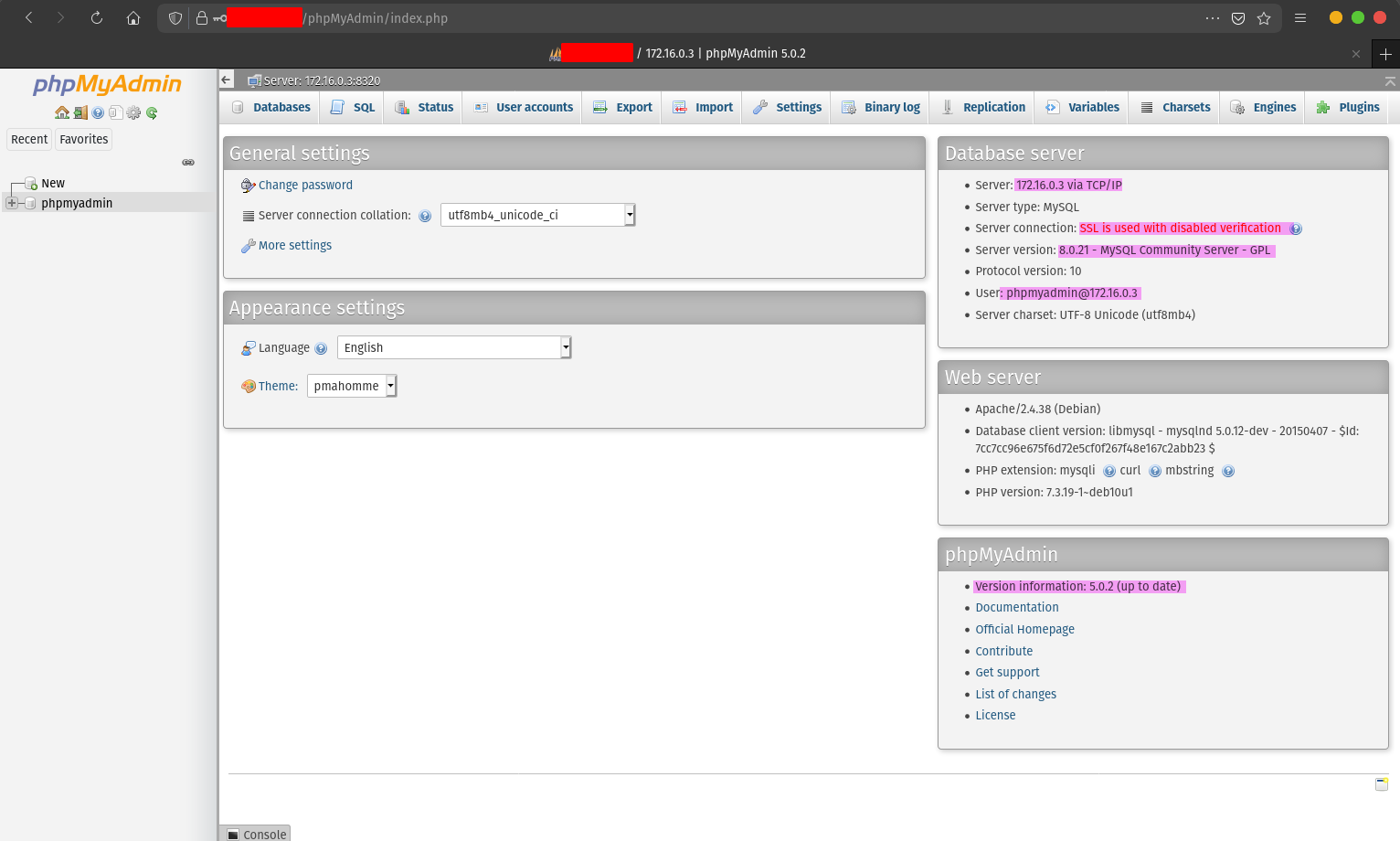Image resolution: width=1400 pixels, height=841 pixels.
Task: Open the Charsets tab
Action: (x=1175, y=107)
